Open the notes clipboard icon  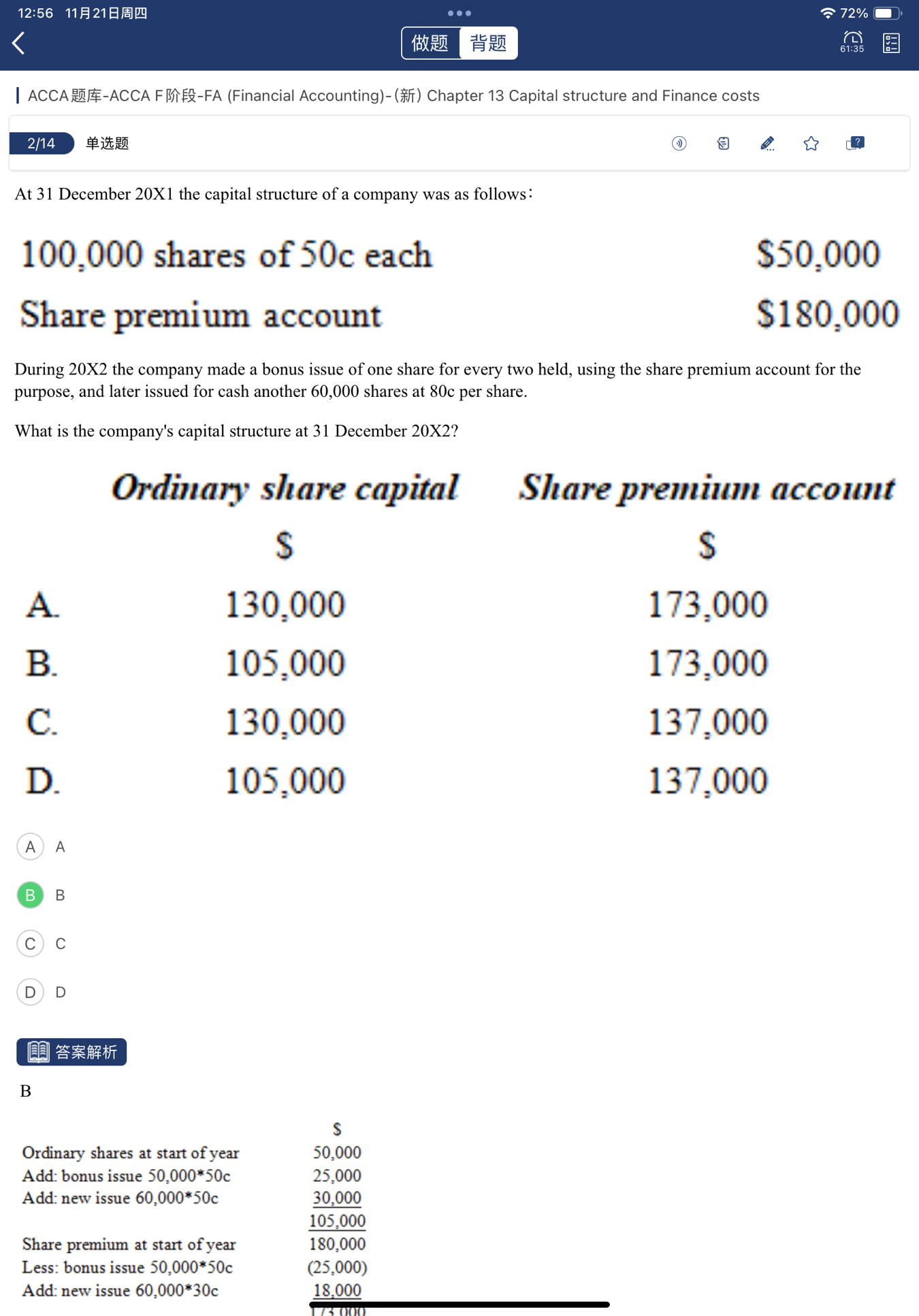pyautogui.click(x=723, y=143)
